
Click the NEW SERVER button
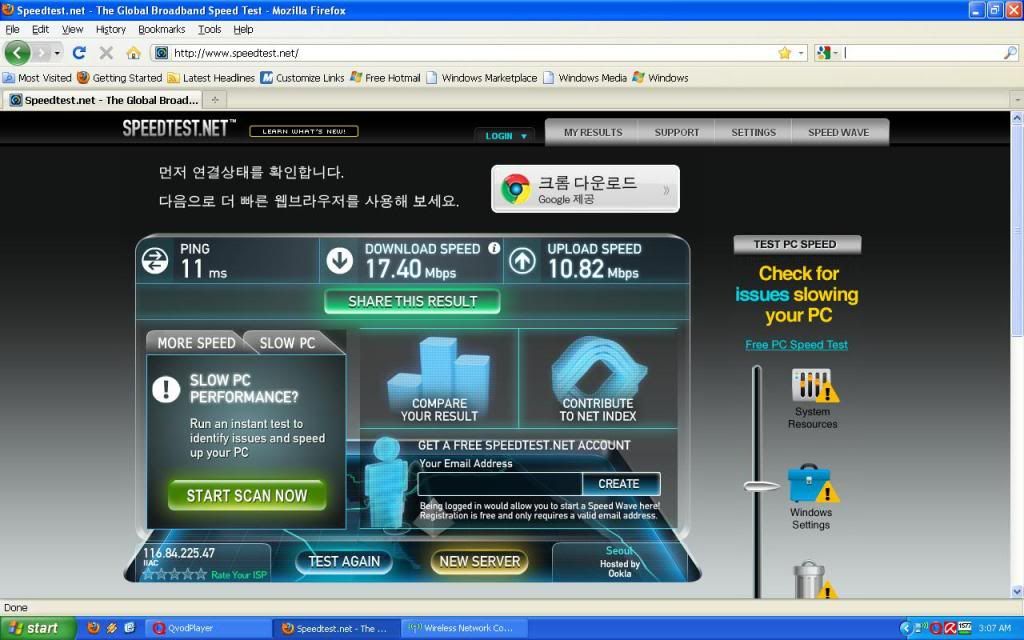(x=479, y=562)
